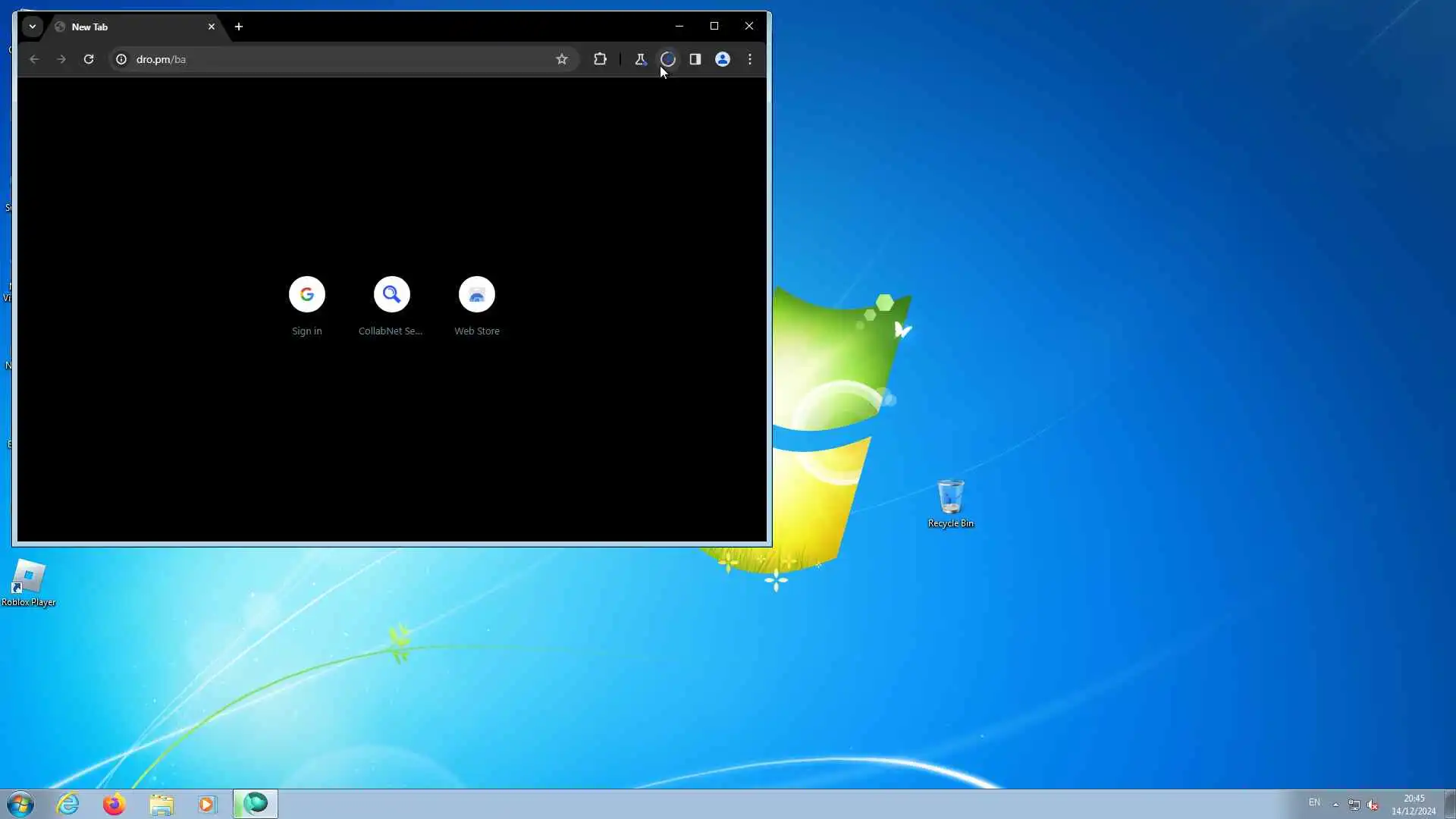Launch Firefox from the taskbar
Viewport: 1456px width, 819px height.
point(115,804)
